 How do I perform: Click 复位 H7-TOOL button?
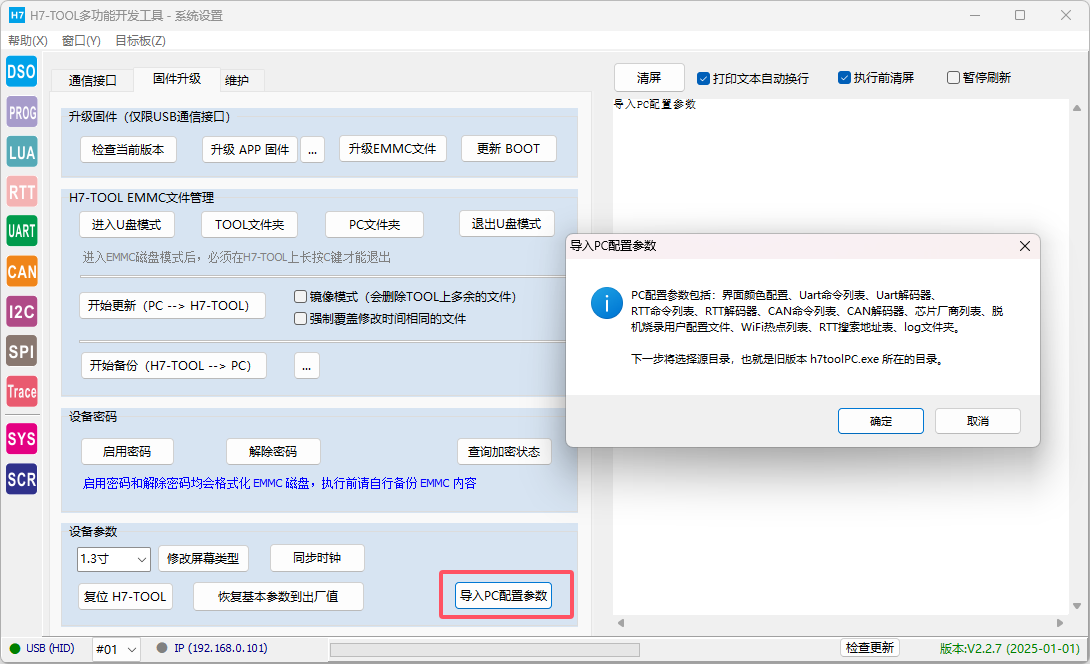tap(125, 597)
